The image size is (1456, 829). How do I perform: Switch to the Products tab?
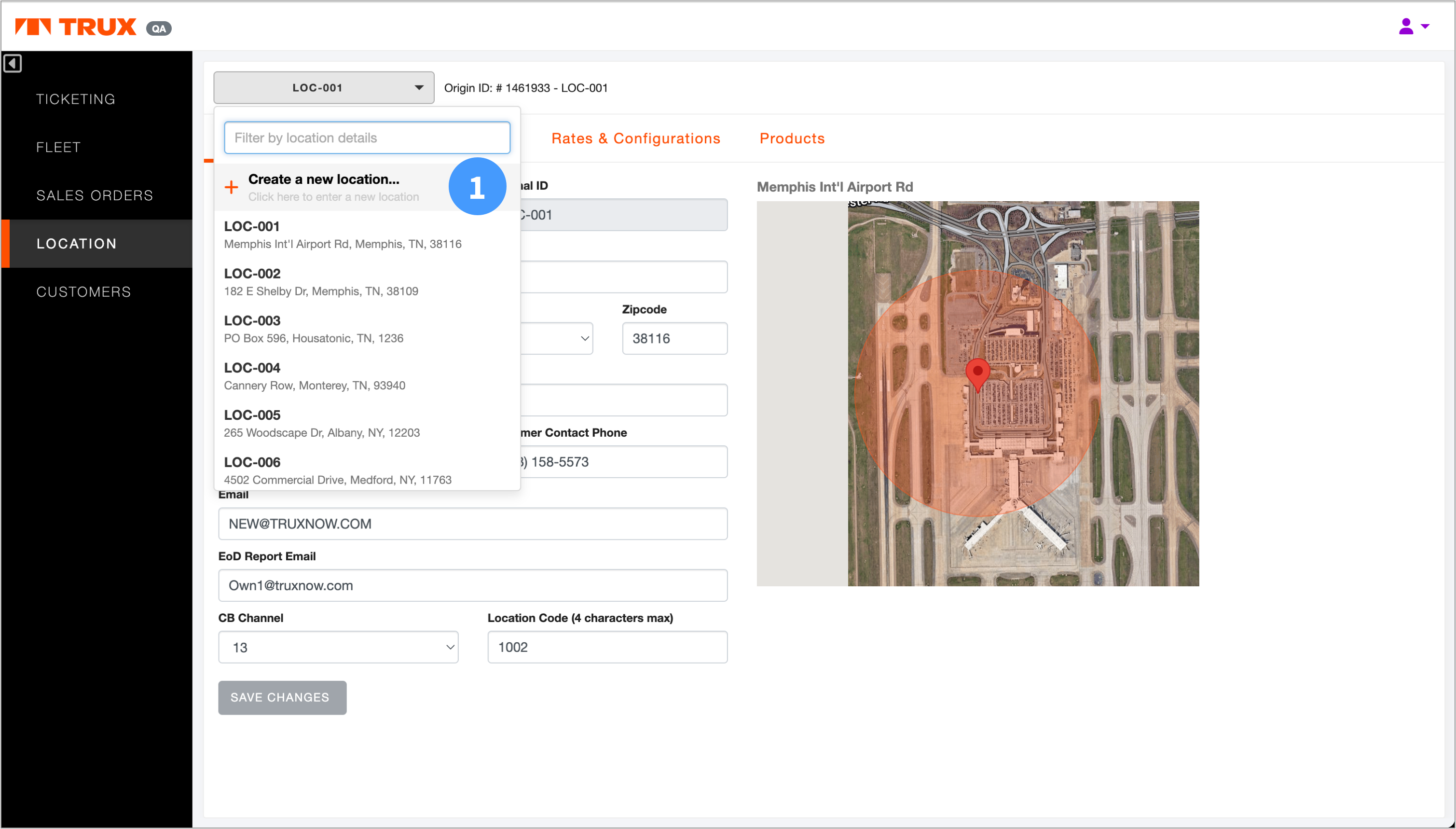tap(792, 138)
